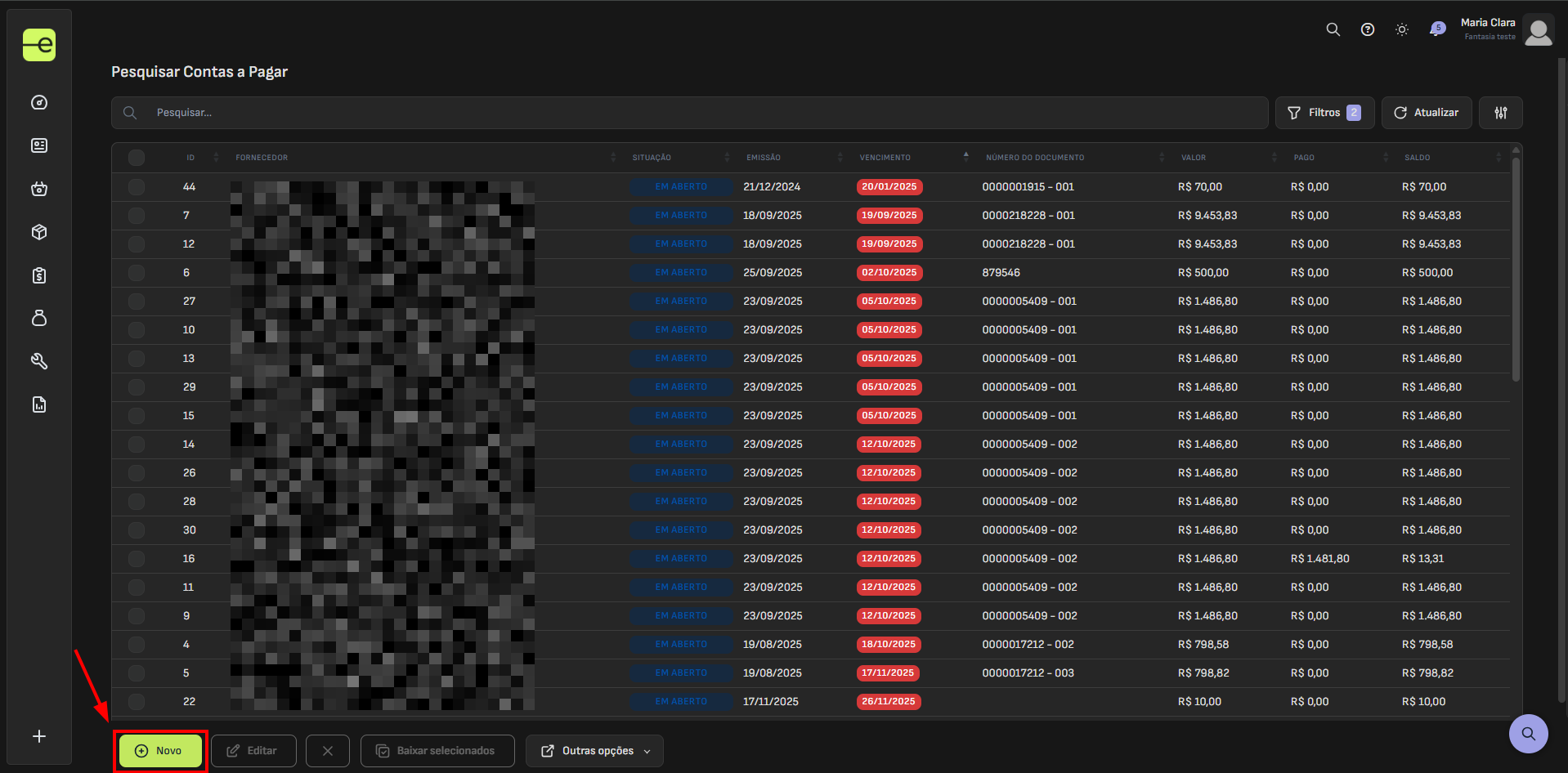
Task: Select checkbox for row ID 12
Action: 137,244
